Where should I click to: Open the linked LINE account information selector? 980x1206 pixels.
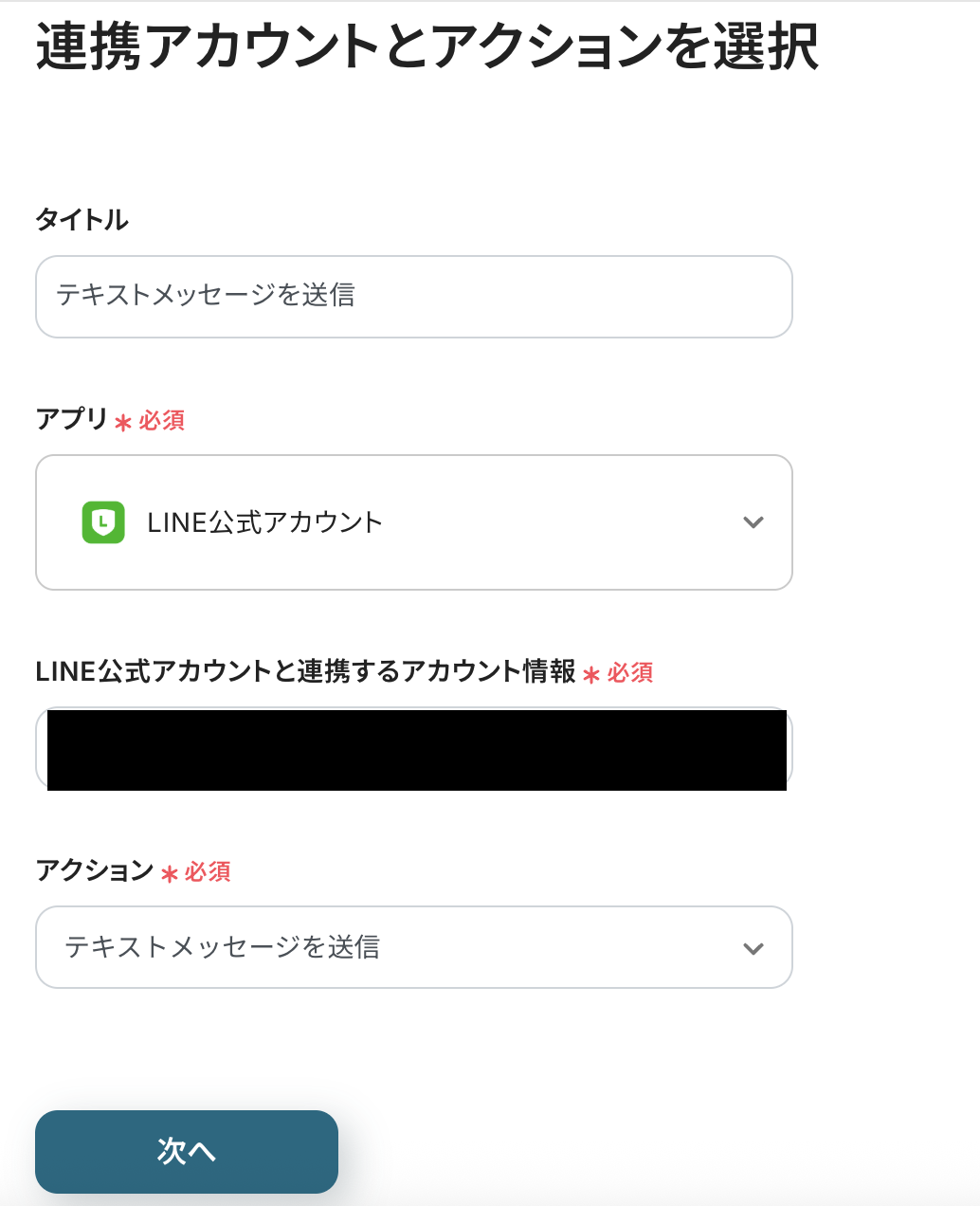coord(414,749)
